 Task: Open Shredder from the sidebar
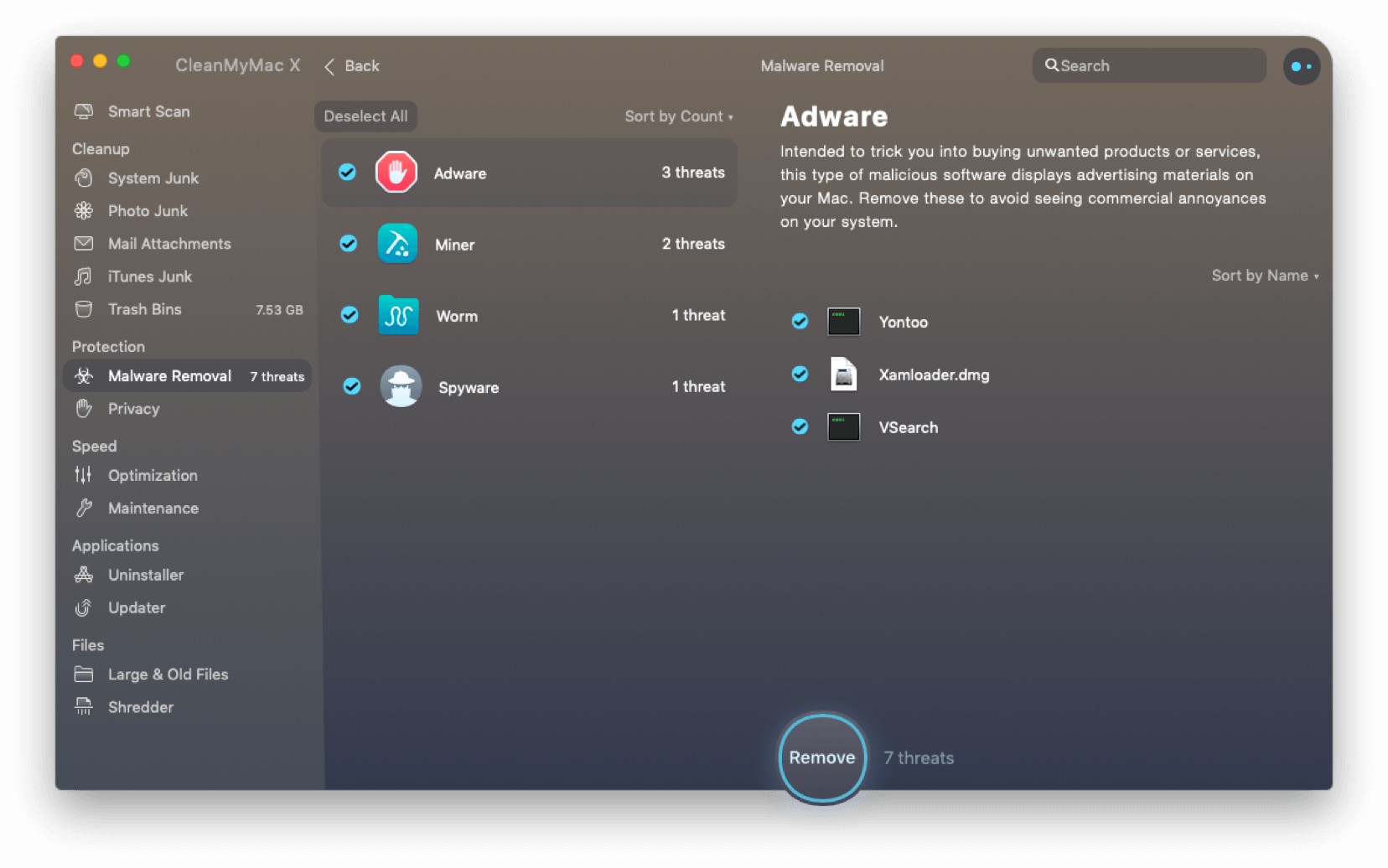click(140, 707)
